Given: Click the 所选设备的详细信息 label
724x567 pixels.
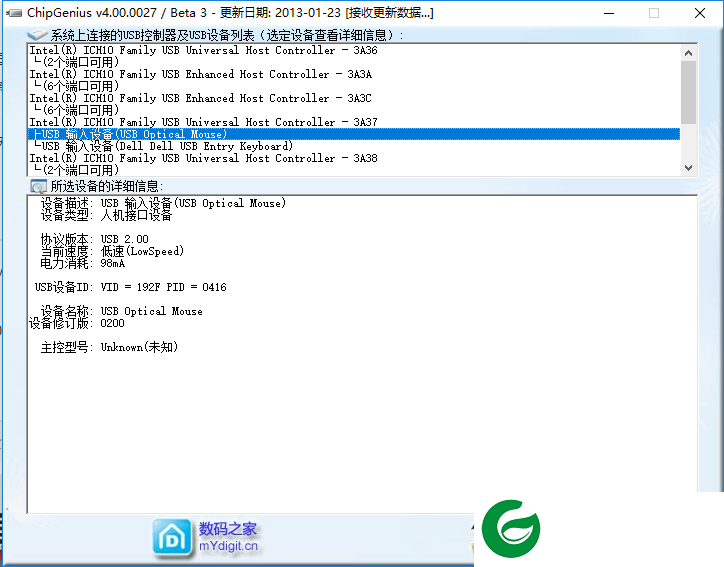Looking at the screenshot, I should pyautogui.click(x=107, y=186).
